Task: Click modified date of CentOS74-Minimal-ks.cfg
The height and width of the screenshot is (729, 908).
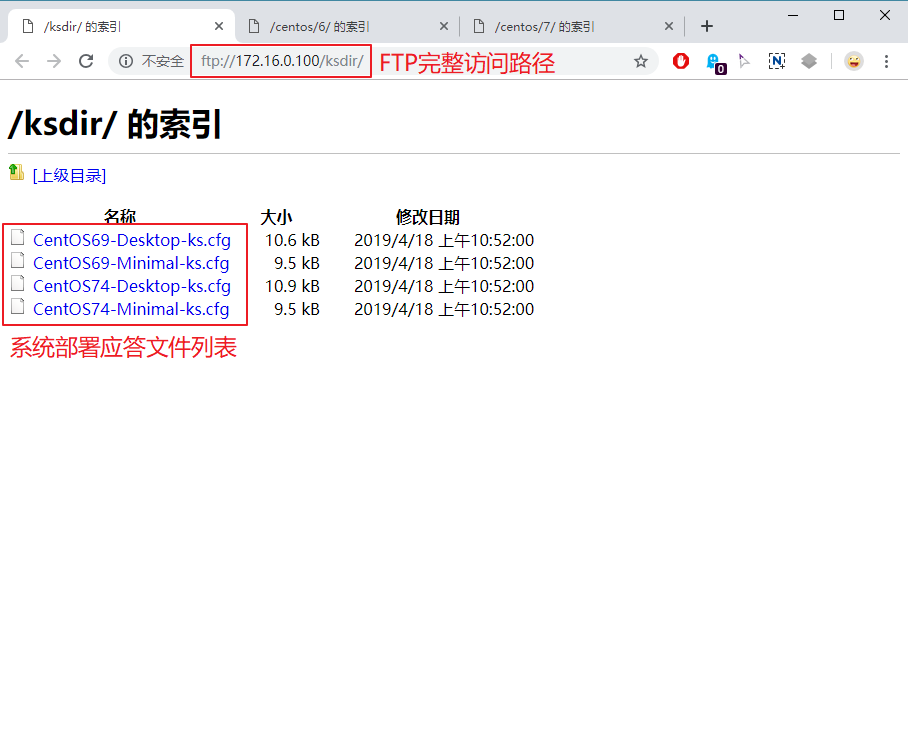Action: click(444, 309)
